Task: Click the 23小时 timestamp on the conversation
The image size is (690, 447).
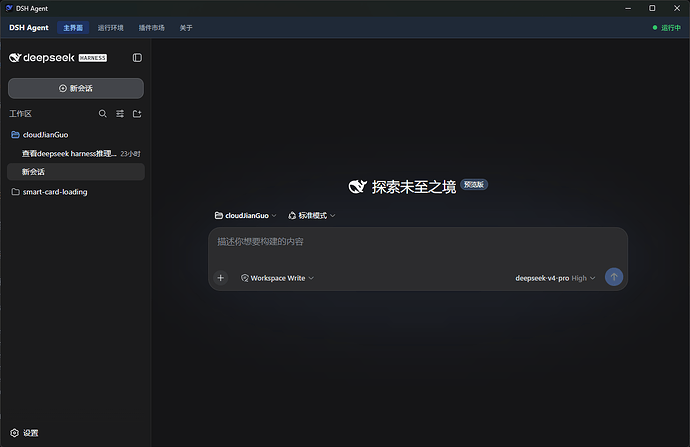Action: pyautogui.click(x=130, y=154)
